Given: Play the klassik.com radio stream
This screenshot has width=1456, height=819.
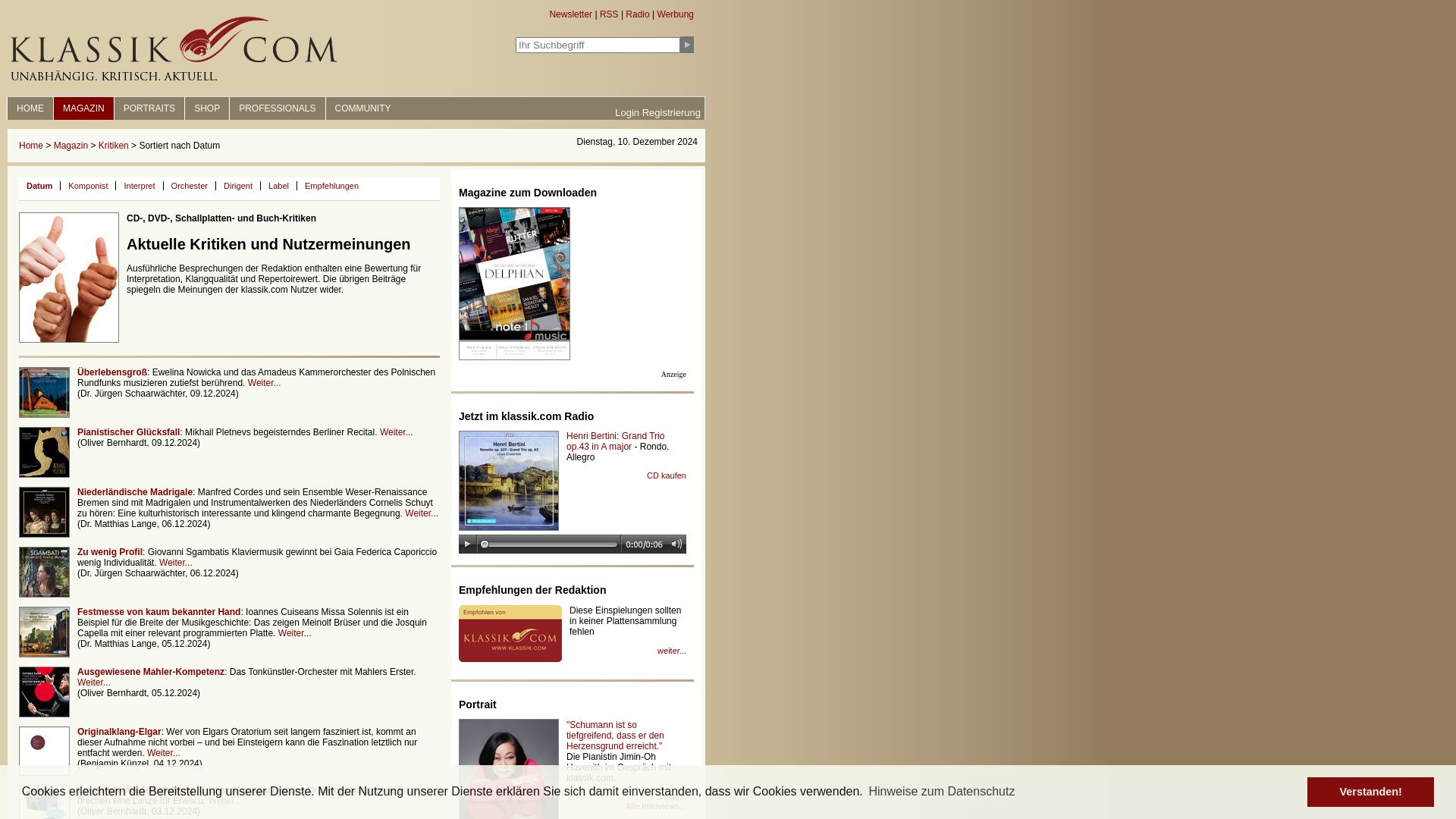Looking at the screenshot, I should (x=467, y=544).
